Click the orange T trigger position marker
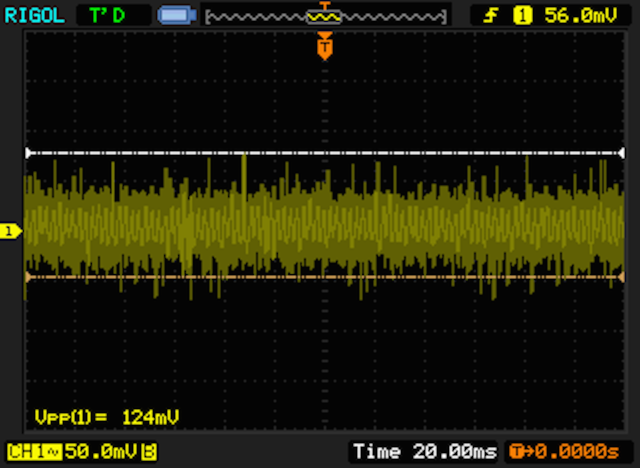 pyautogui.click(x=325, y=47)
